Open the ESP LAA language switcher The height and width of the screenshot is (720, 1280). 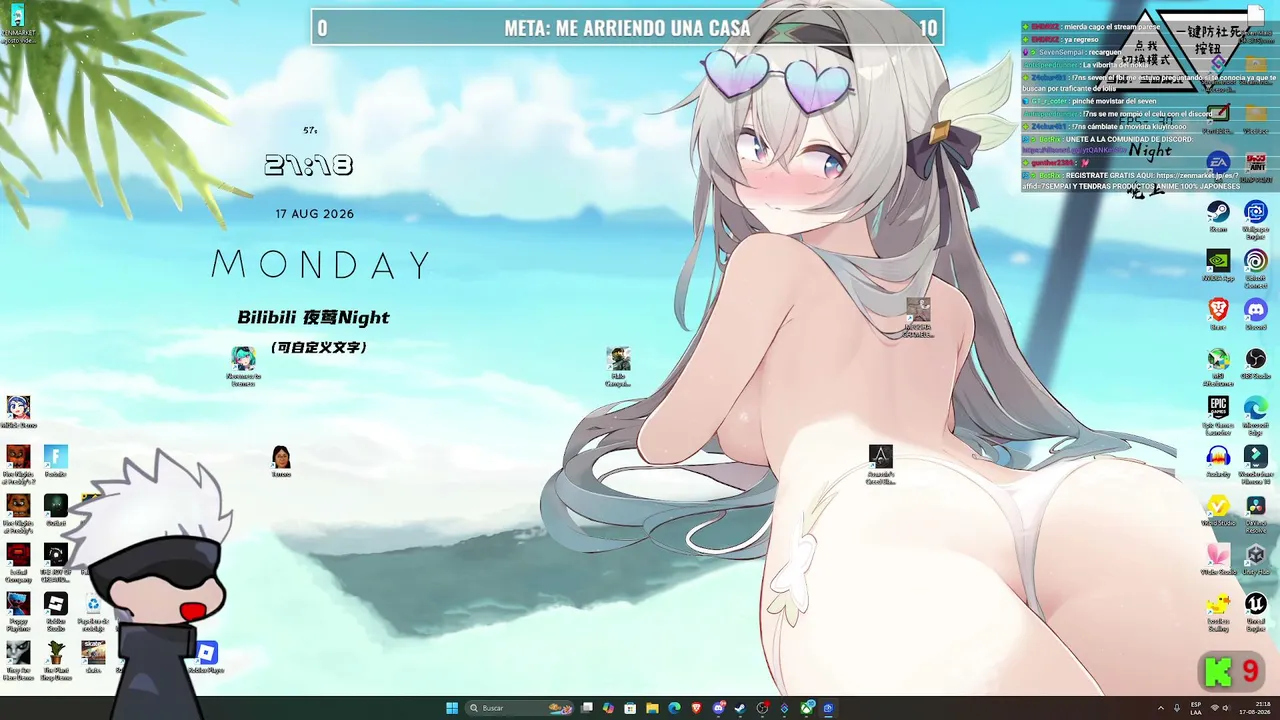[x=1195, y=708]
